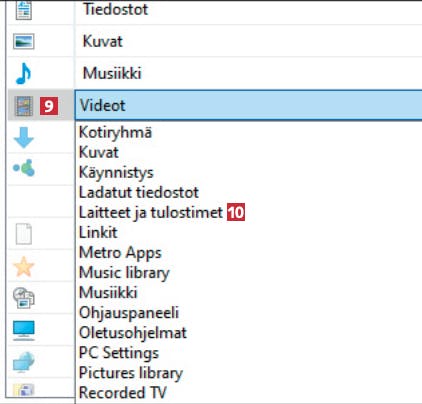Click the network globe monitor icon
The image size is (422, 404).
(24, 362)
